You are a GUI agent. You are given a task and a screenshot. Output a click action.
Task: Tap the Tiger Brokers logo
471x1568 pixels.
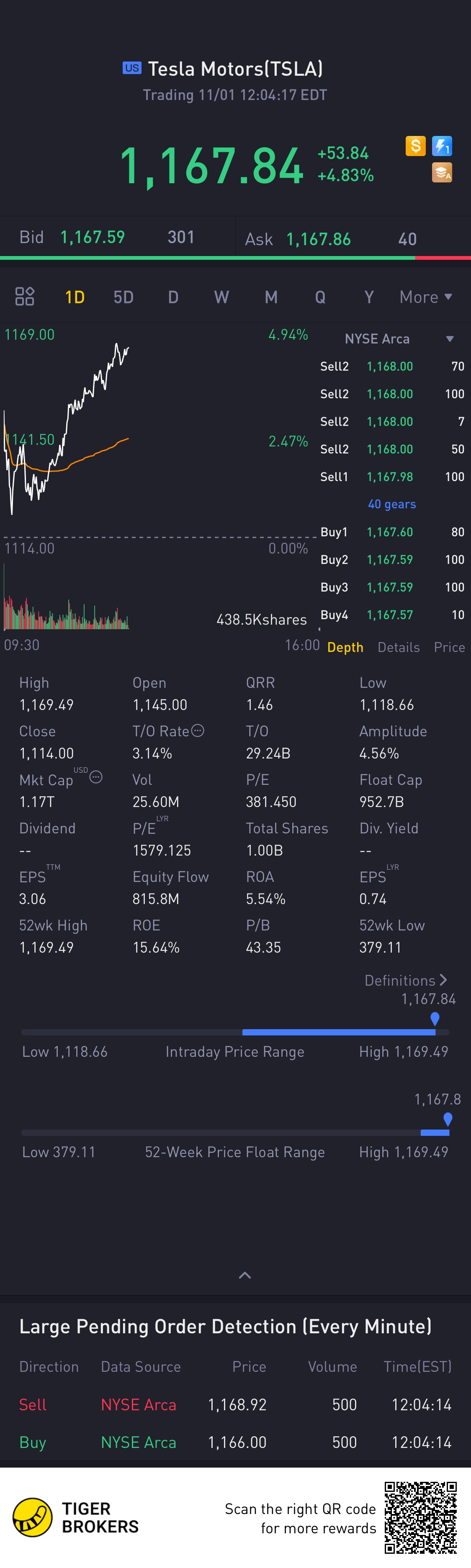[x=75, y=1517]
